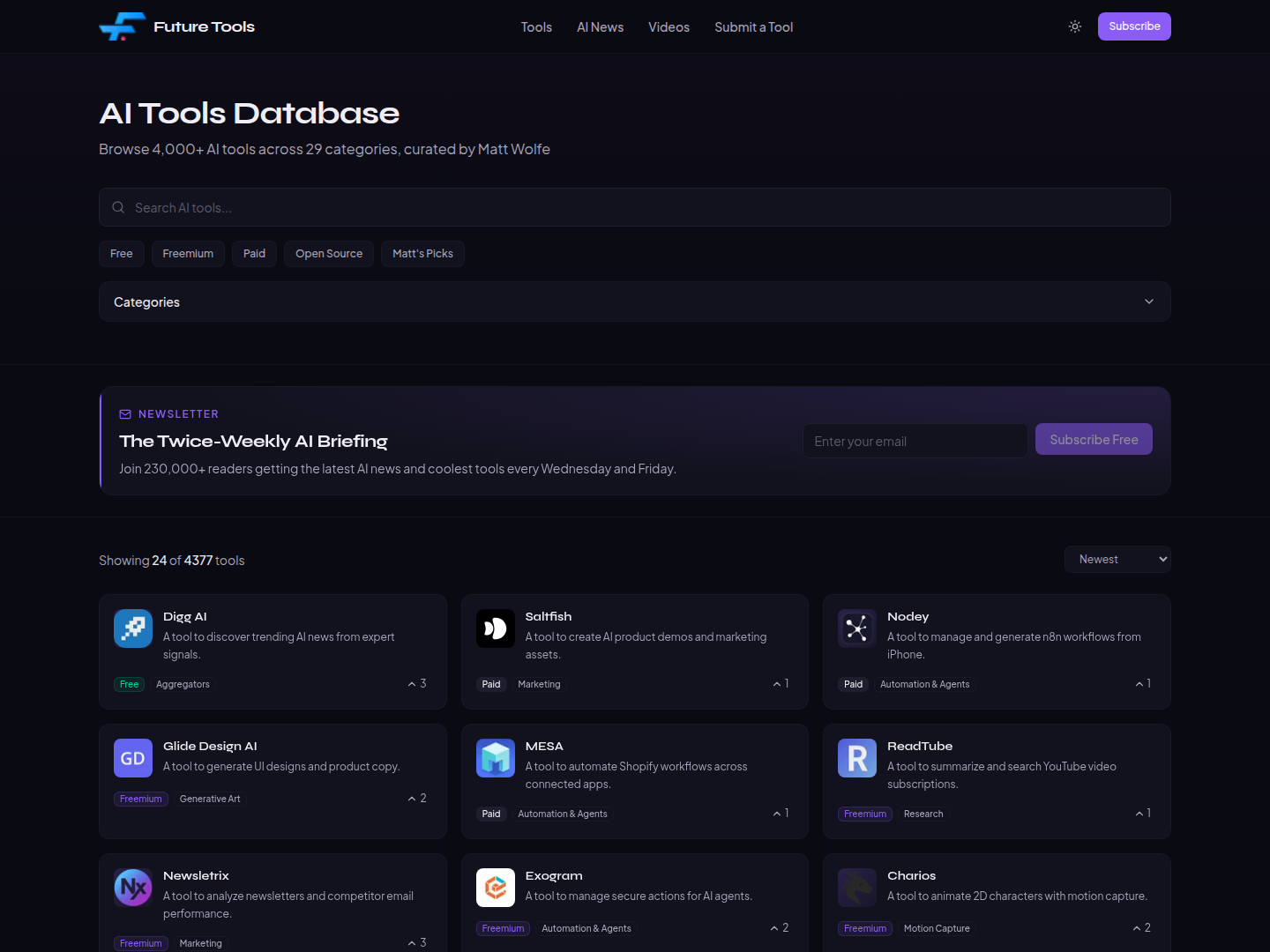Open the Newsletrix Nx icon

[x=133, y=888]
